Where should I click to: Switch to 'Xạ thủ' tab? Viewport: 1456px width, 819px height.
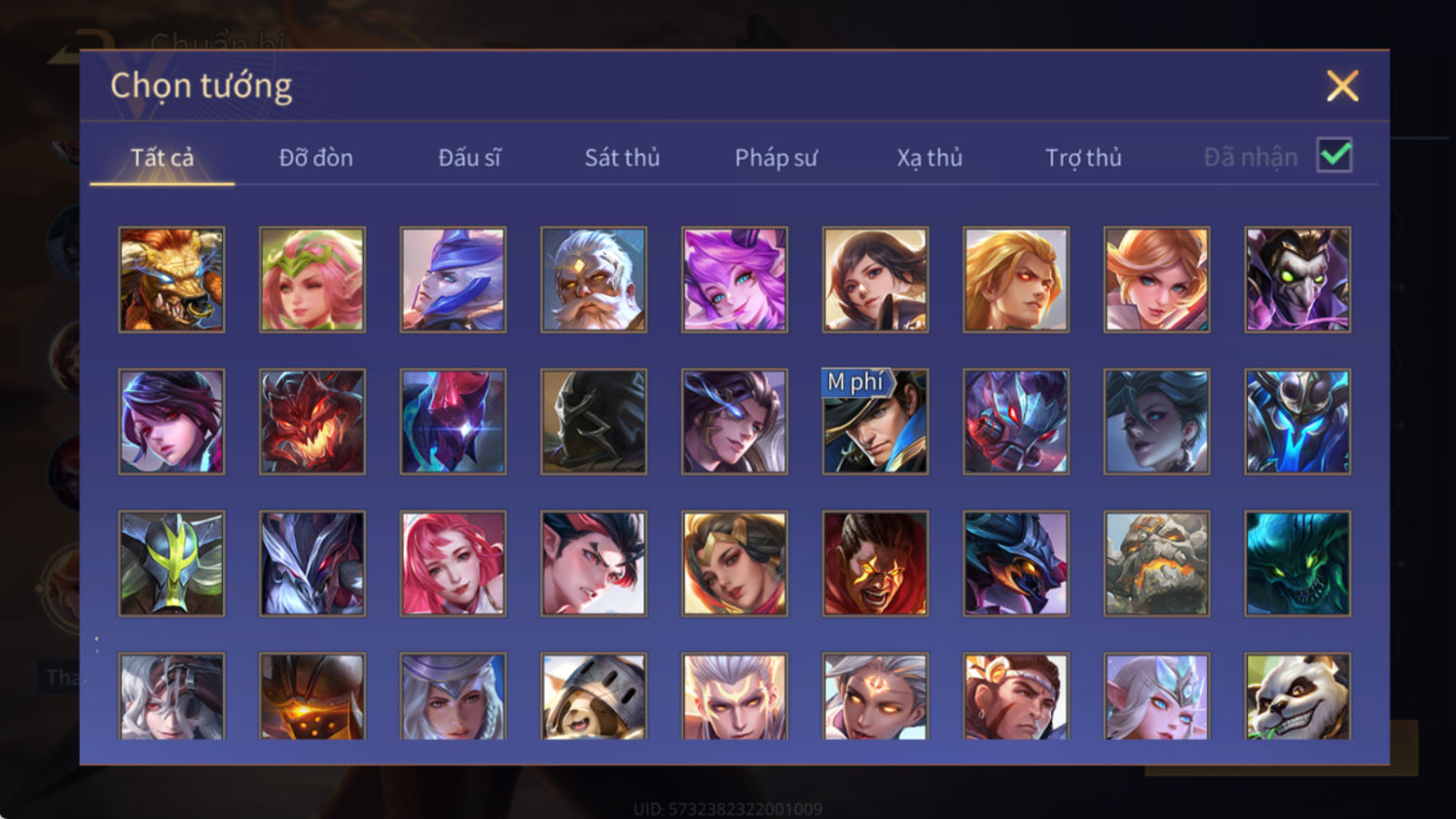tap(929, 158)
